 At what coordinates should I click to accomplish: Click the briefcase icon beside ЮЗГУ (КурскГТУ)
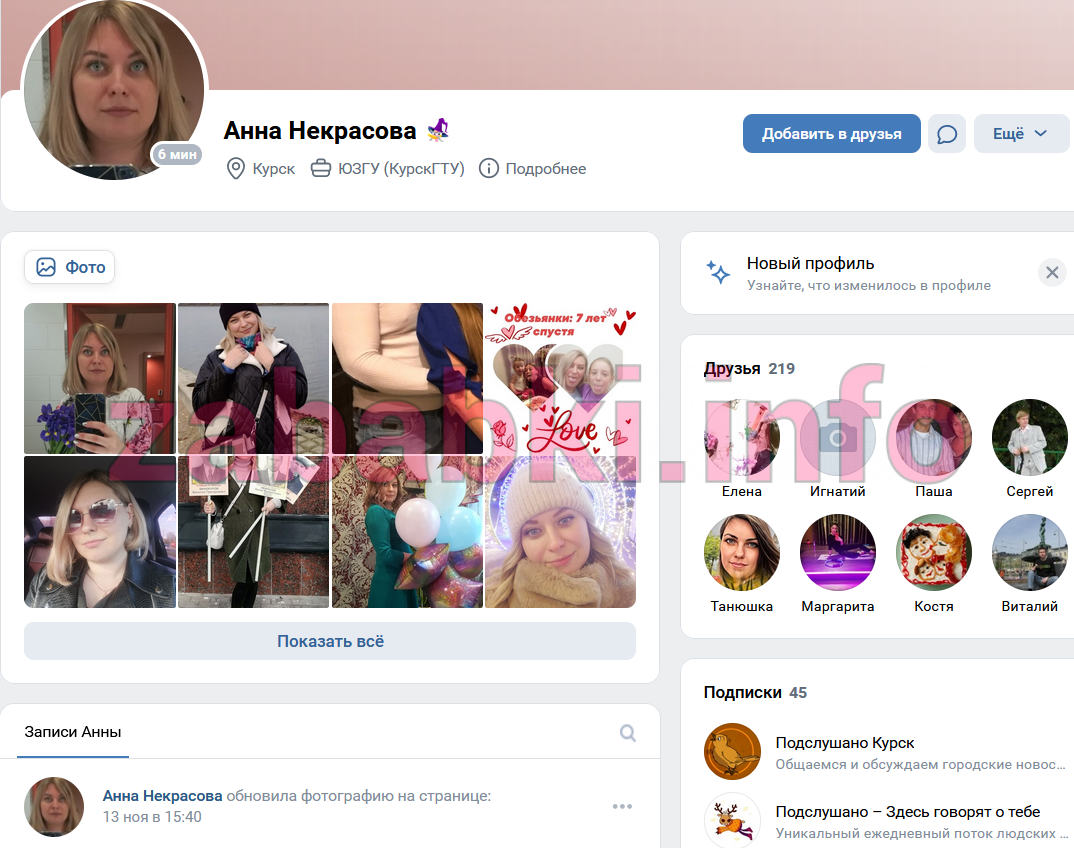[x=321, y=169]
